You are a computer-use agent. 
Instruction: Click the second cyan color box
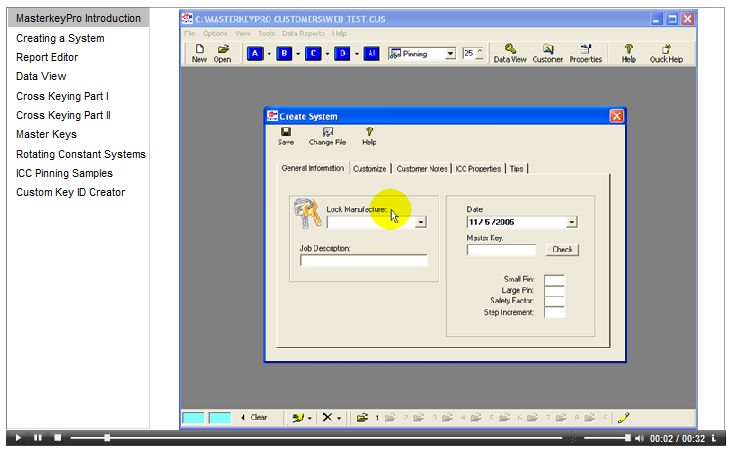click(x=220, y=418)
